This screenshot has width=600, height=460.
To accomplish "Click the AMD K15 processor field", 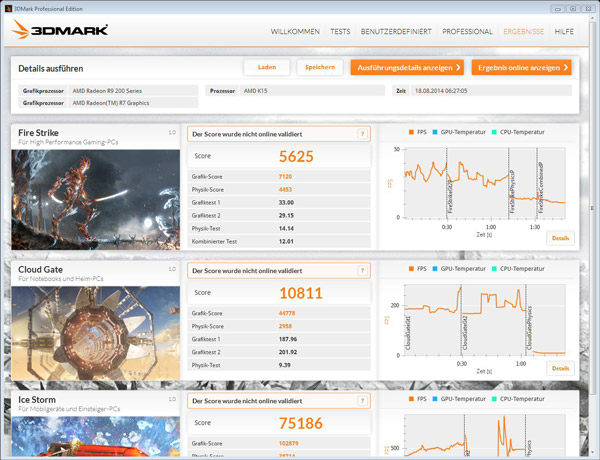I will point(312,91).
